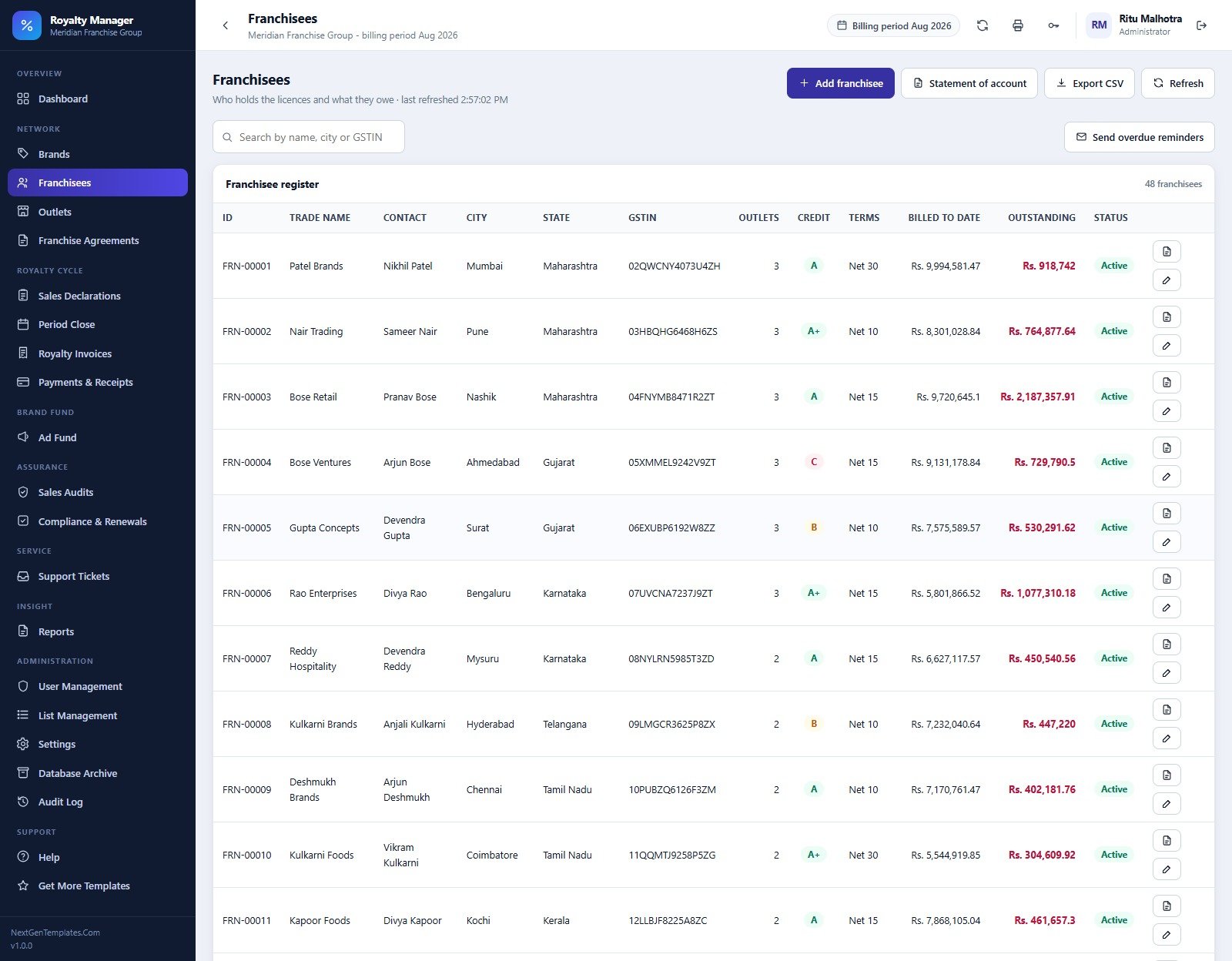The width and height of the screenshot is (1232, 961).
Task: Click Add franchisee button
Action: pyautogui.click(x=841, y=83)
